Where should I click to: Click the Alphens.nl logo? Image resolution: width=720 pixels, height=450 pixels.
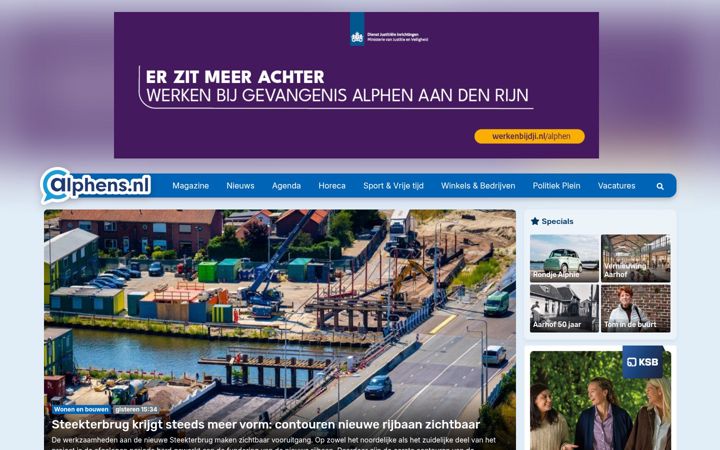click(x=96, y=186)
